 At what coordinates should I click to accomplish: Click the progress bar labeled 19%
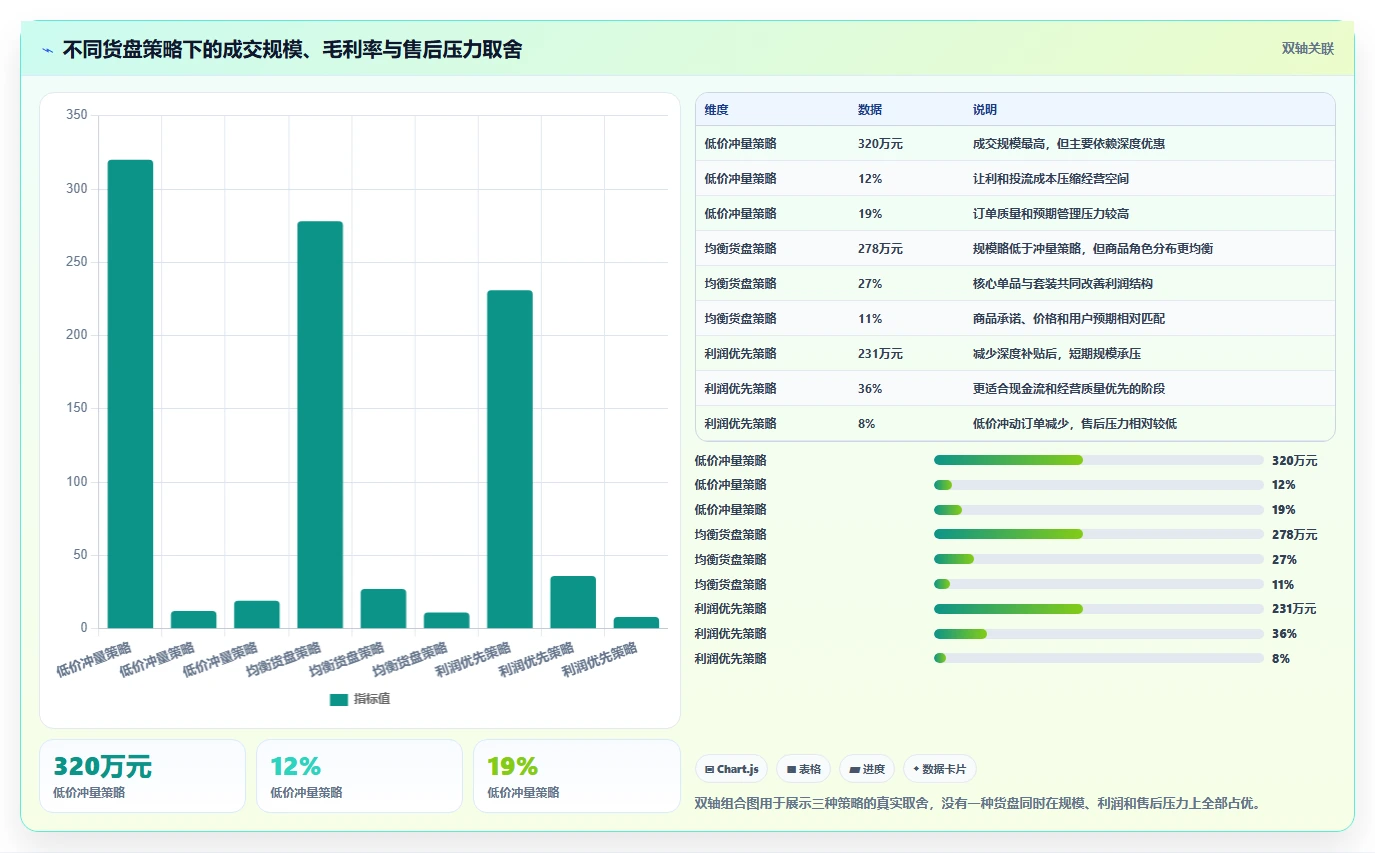point(1099,510)
